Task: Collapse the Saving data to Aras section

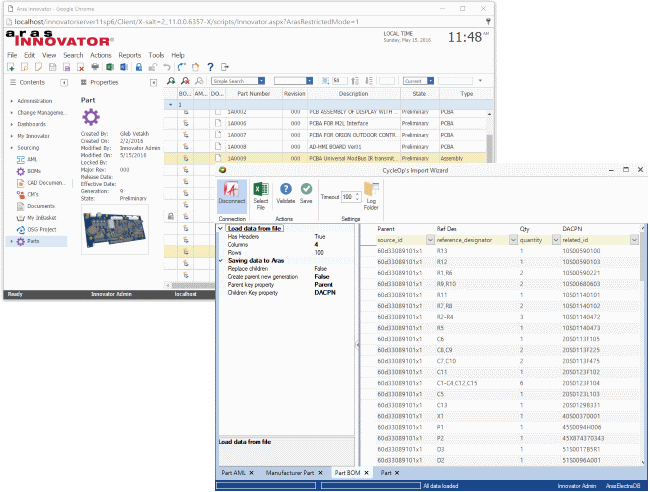Action: coord(221,261)
